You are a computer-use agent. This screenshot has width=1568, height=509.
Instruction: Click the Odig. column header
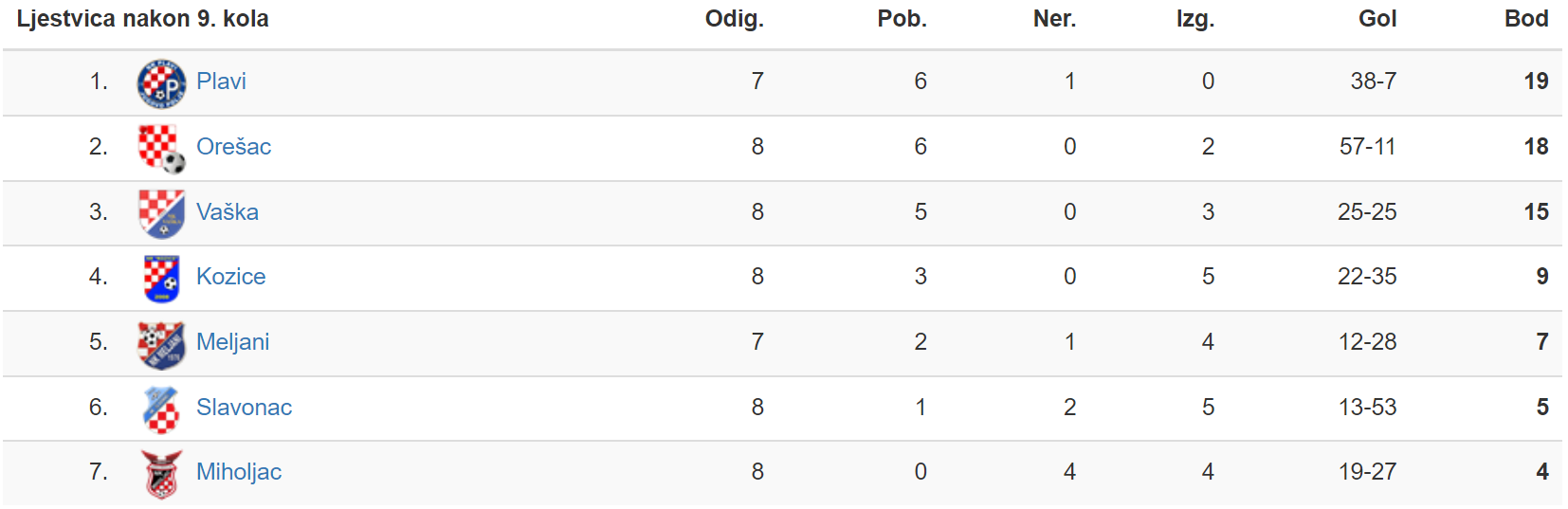[x=734, y=19]
